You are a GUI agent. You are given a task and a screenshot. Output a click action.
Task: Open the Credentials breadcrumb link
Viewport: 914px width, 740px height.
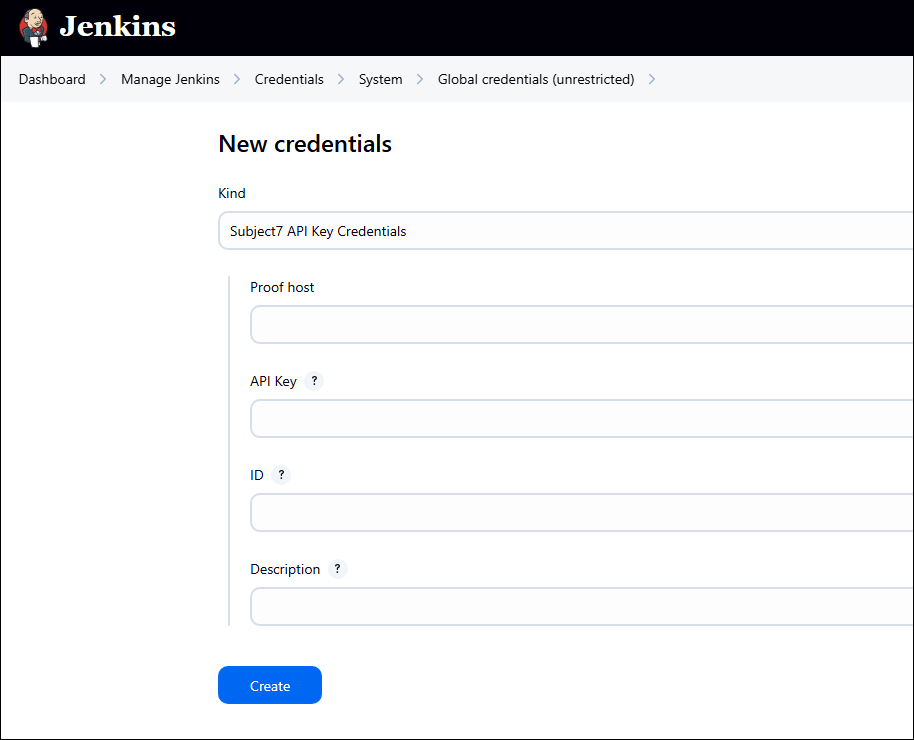click(x=289, y=79)
